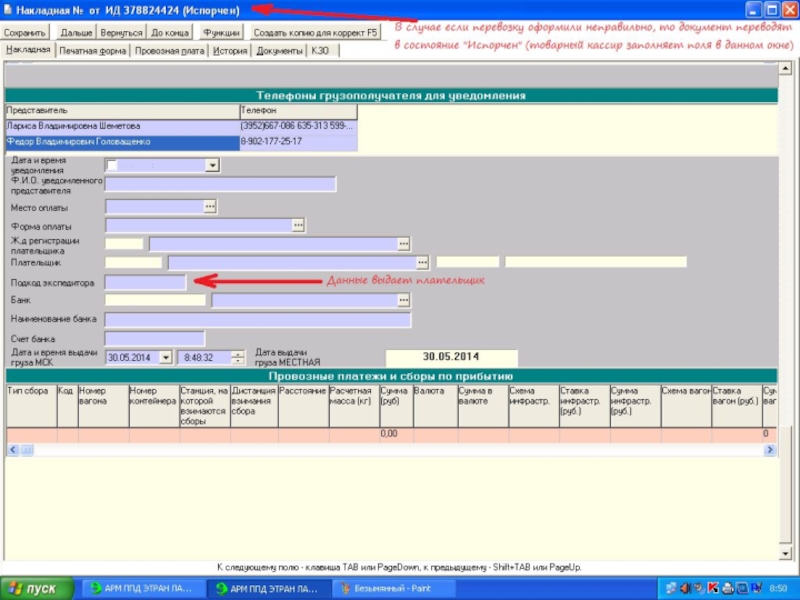This screenshot has height=600, width=800.
Task: Open date picker for 30.05.2014
Action: tap(166, 357)
